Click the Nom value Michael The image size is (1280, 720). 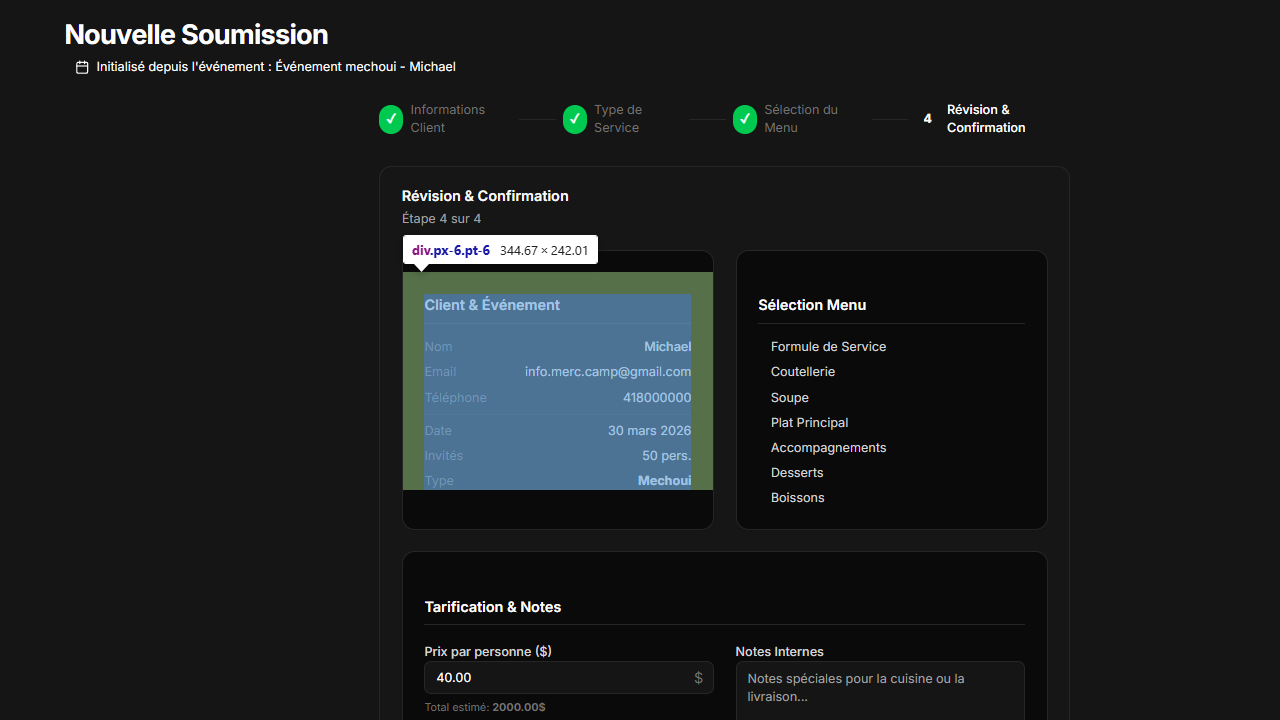[x=667, y=347]
